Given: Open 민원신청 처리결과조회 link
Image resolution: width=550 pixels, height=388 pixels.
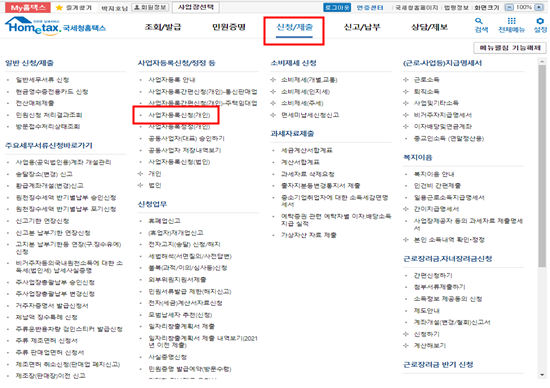Looking at the screenshot, I should point(48,115).
